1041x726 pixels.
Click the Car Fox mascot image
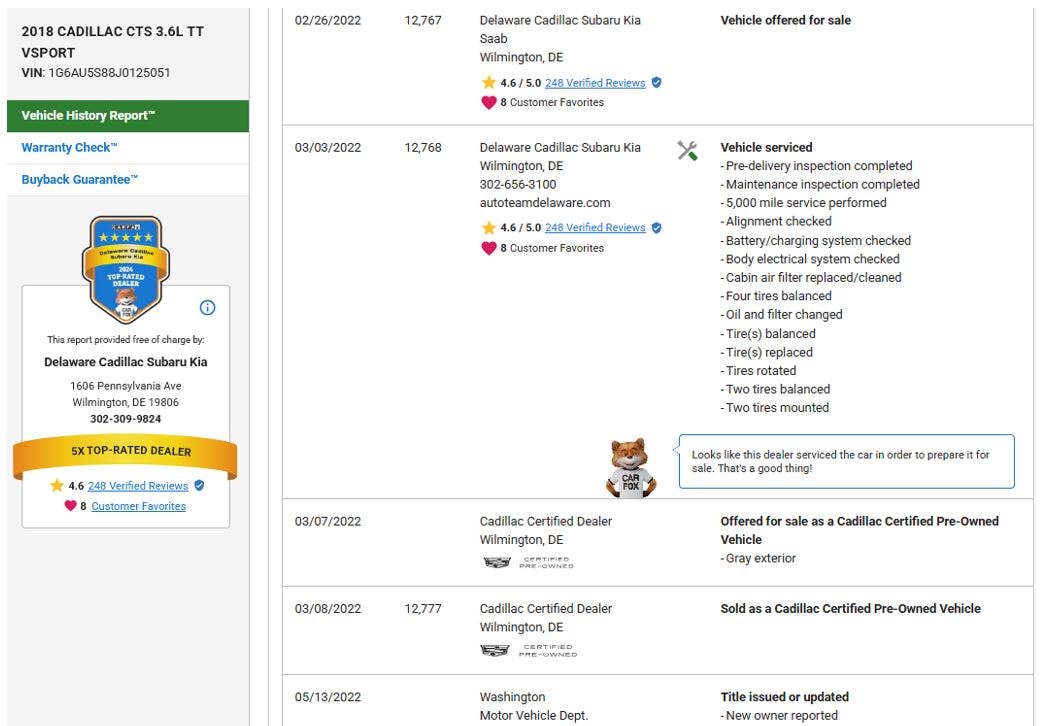(x=630, y=467)
